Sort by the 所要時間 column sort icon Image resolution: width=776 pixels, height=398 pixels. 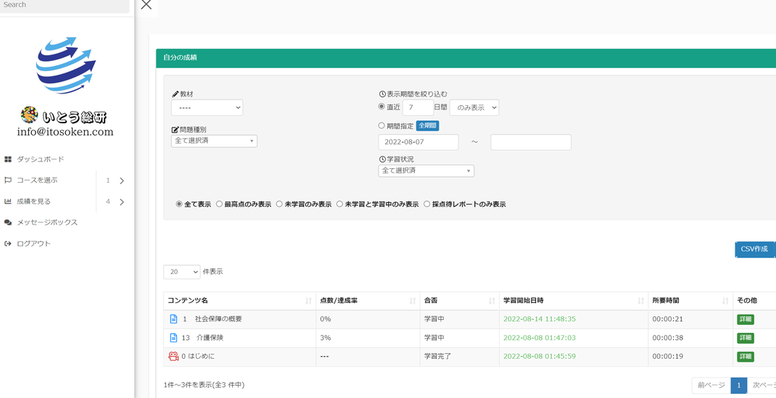(x=726, y=301)
